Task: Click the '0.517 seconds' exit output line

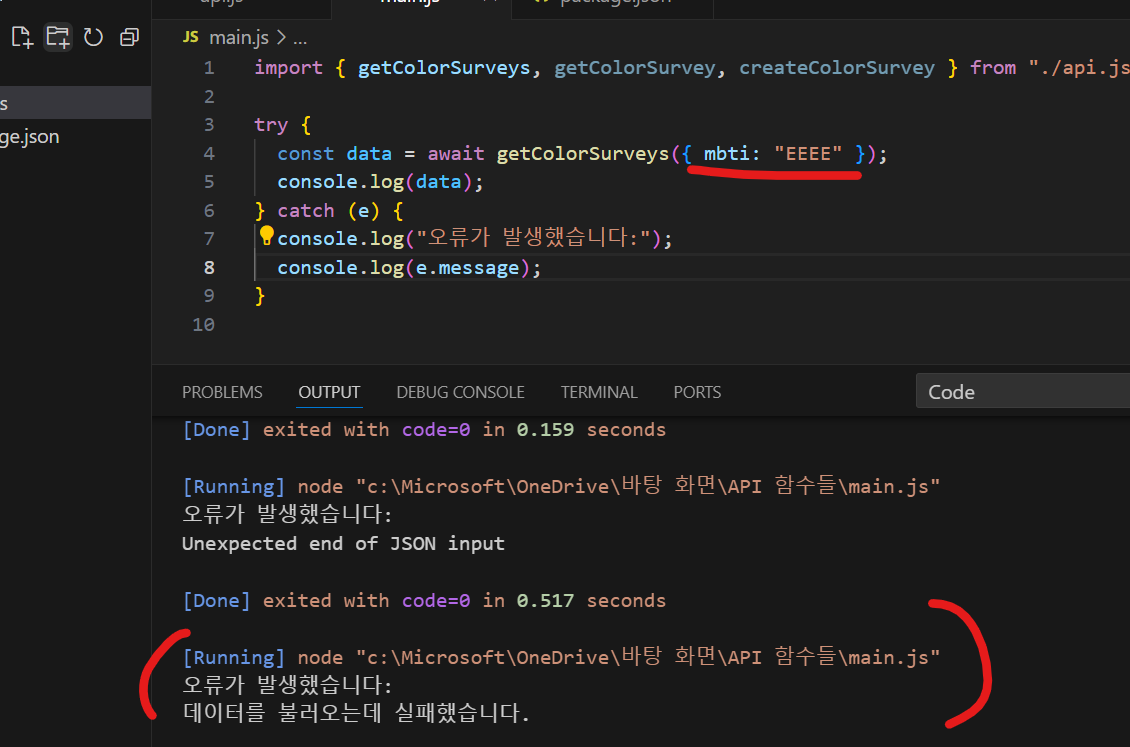Action: click(x=424, y=600)
